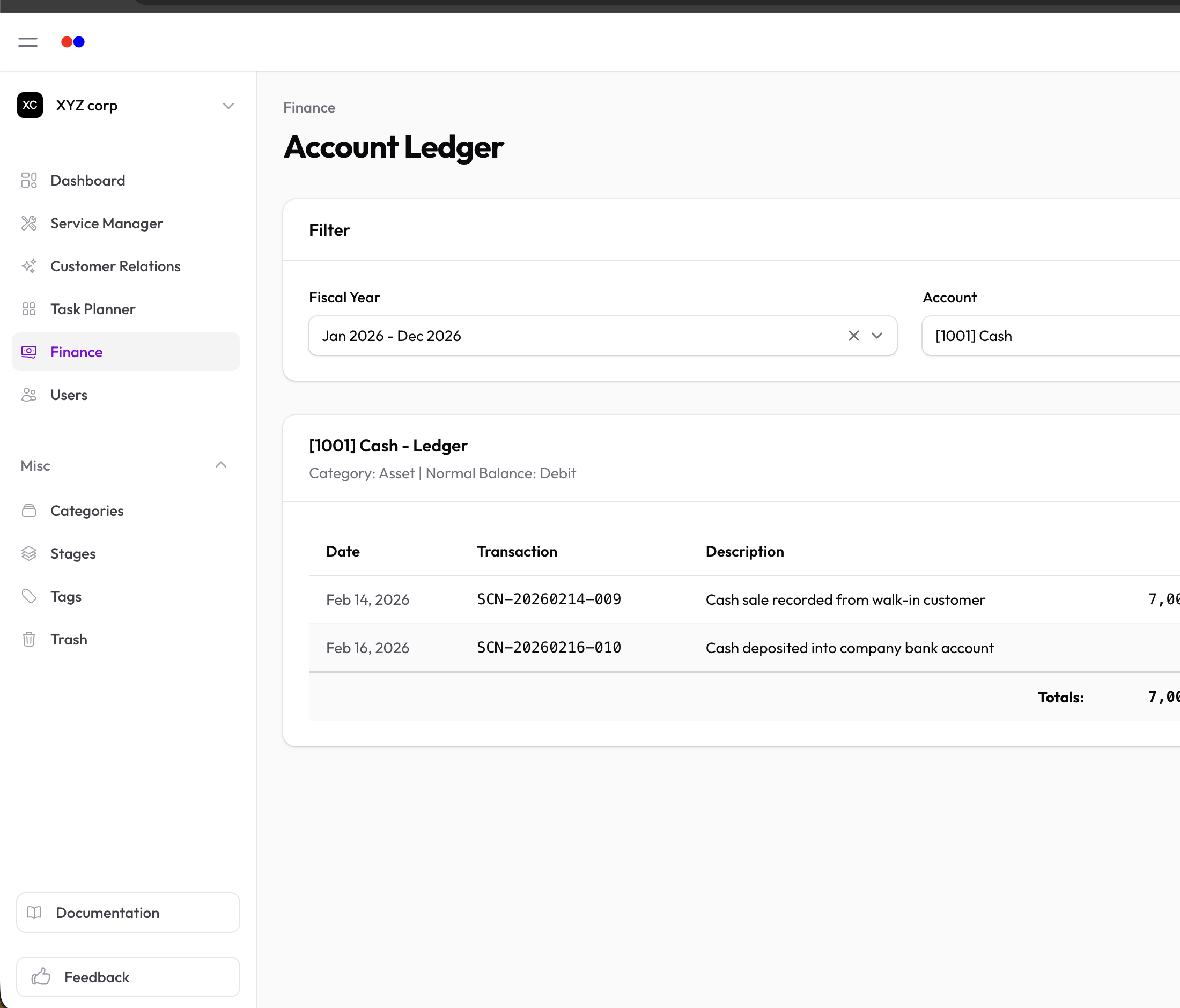The height and width of the screenshot is (1008, 1180).
Task: Click the Feb 14, 2026 date cell
Action: [x=368, y=599]
